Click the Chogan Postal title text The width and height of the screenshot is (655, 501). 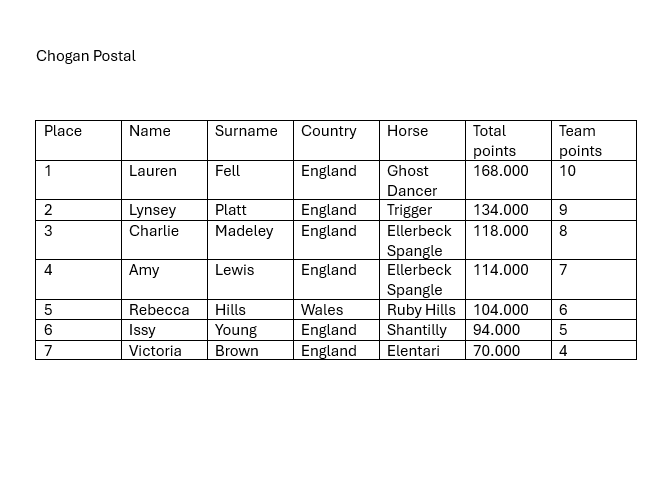pos(86,56)
